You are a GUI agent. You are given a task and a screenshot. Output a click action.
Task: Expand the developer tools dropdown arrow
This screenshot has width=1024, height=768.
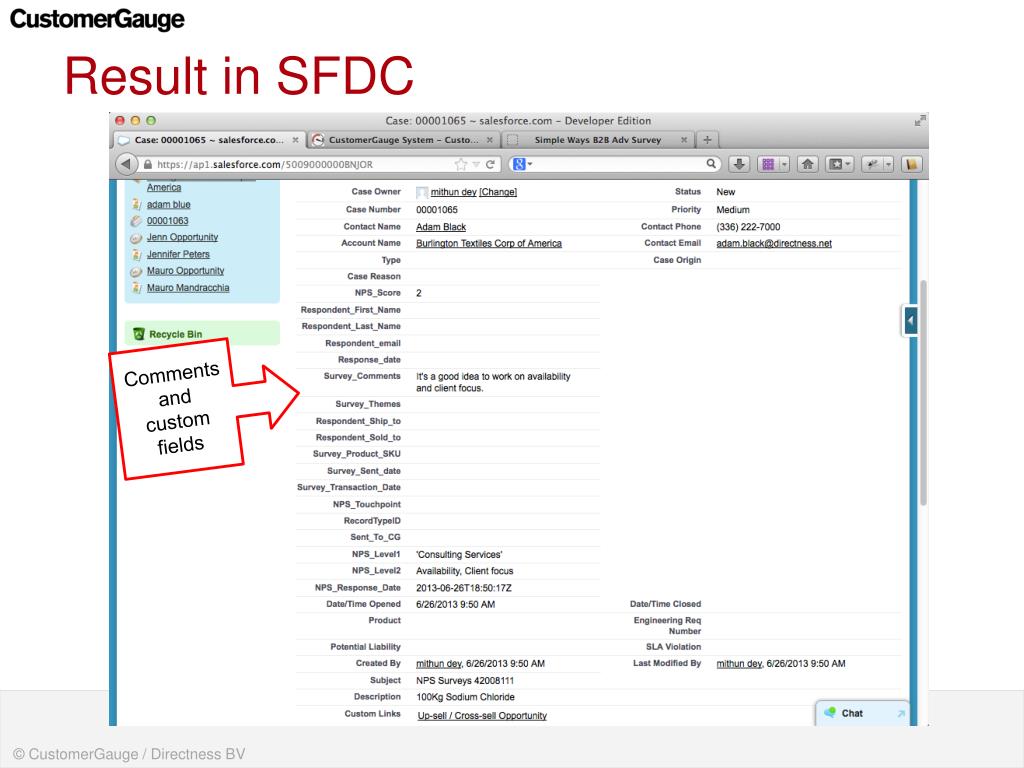[x=888, y=165]
